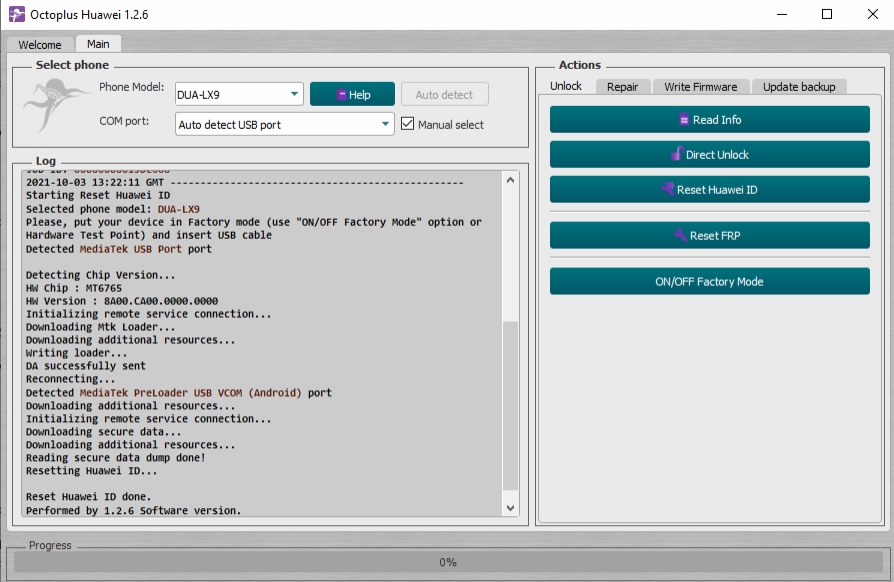Click the log scrollbar up arrow
This screenshot has width=894, height=582.
(510, 180)
